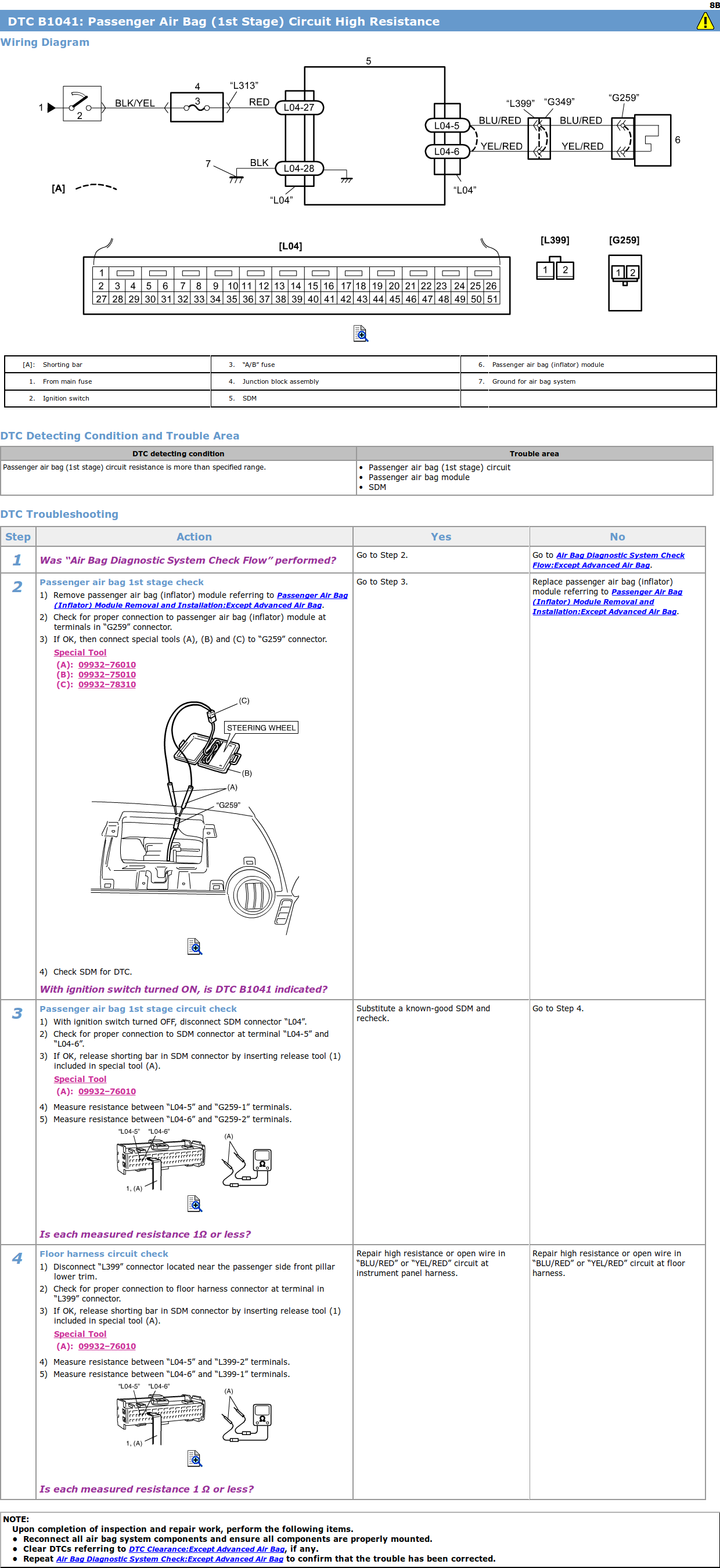Click the zoom icon under Step 4 resistance illustration
The width and height of the screenshot is (720, 1568).
point(194,1458)
